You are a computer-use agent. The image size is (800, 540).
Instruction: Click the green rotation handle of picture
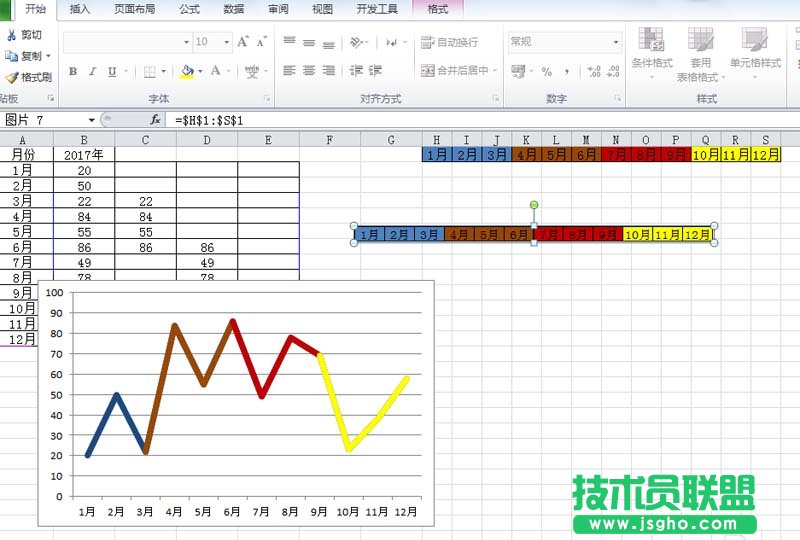click(x=534, y=205)
